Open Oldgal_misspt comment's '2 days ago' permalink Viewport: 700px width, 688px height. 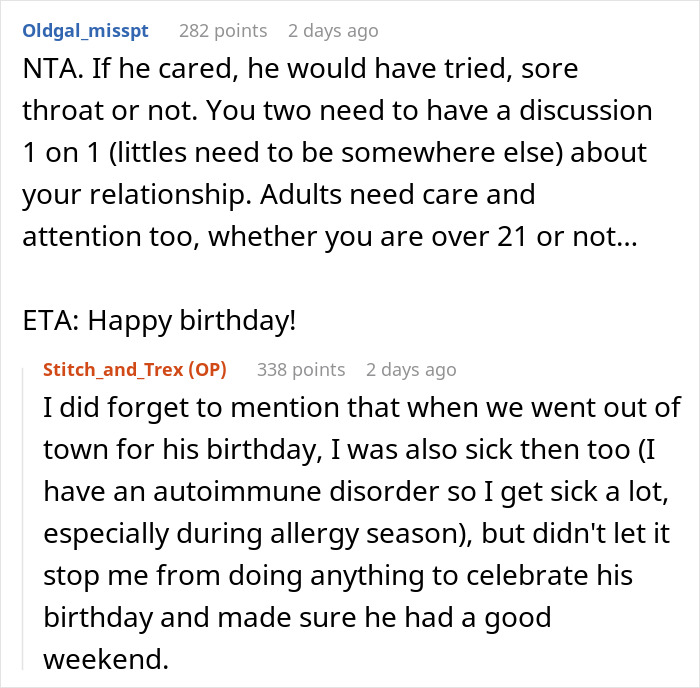tap(333, 30)
